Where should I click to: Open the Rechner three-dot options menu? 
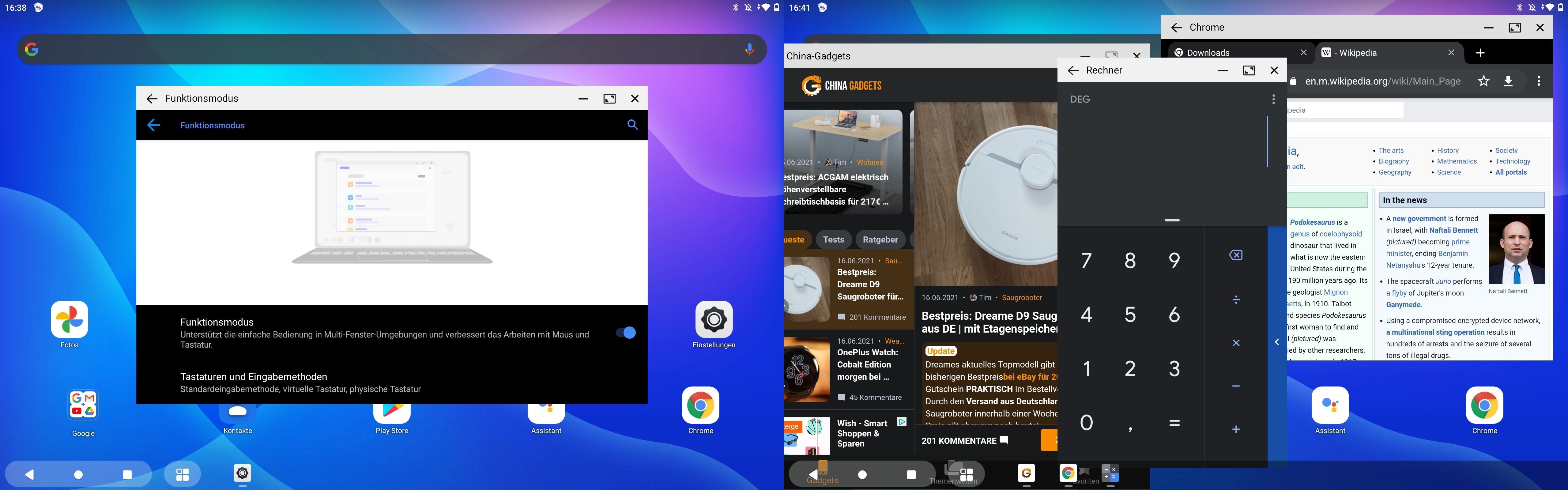tap(1273, 99)
